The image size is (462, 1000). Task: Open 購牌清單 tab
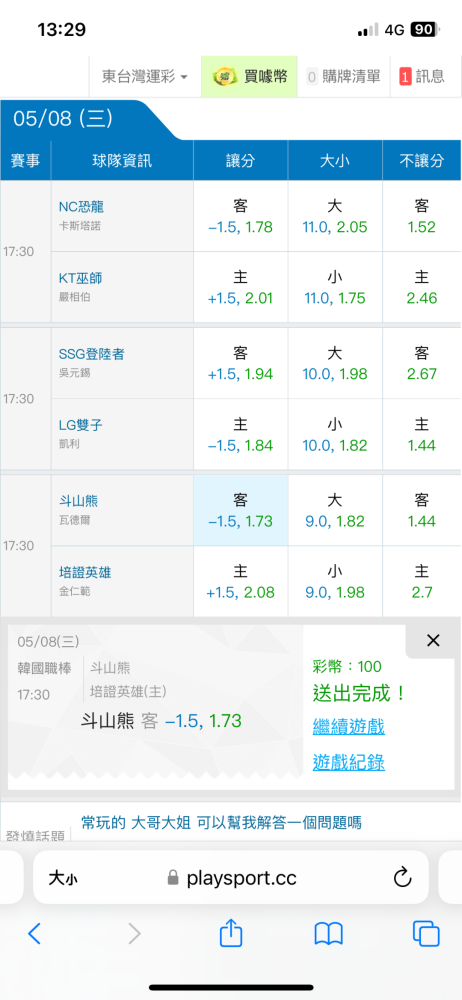[x=344, y=77]
